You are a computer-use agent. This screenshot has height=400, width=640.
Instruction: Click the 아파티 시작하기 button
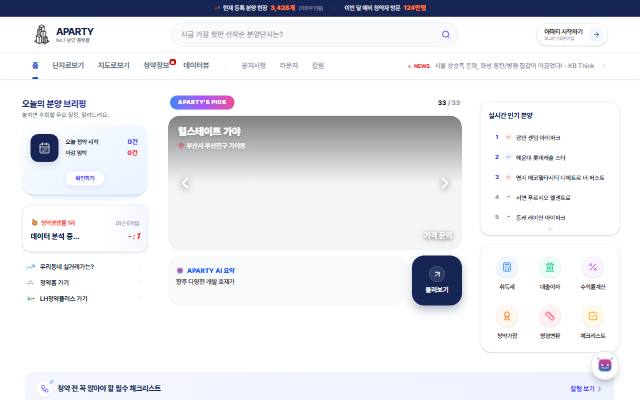point(572,35)
